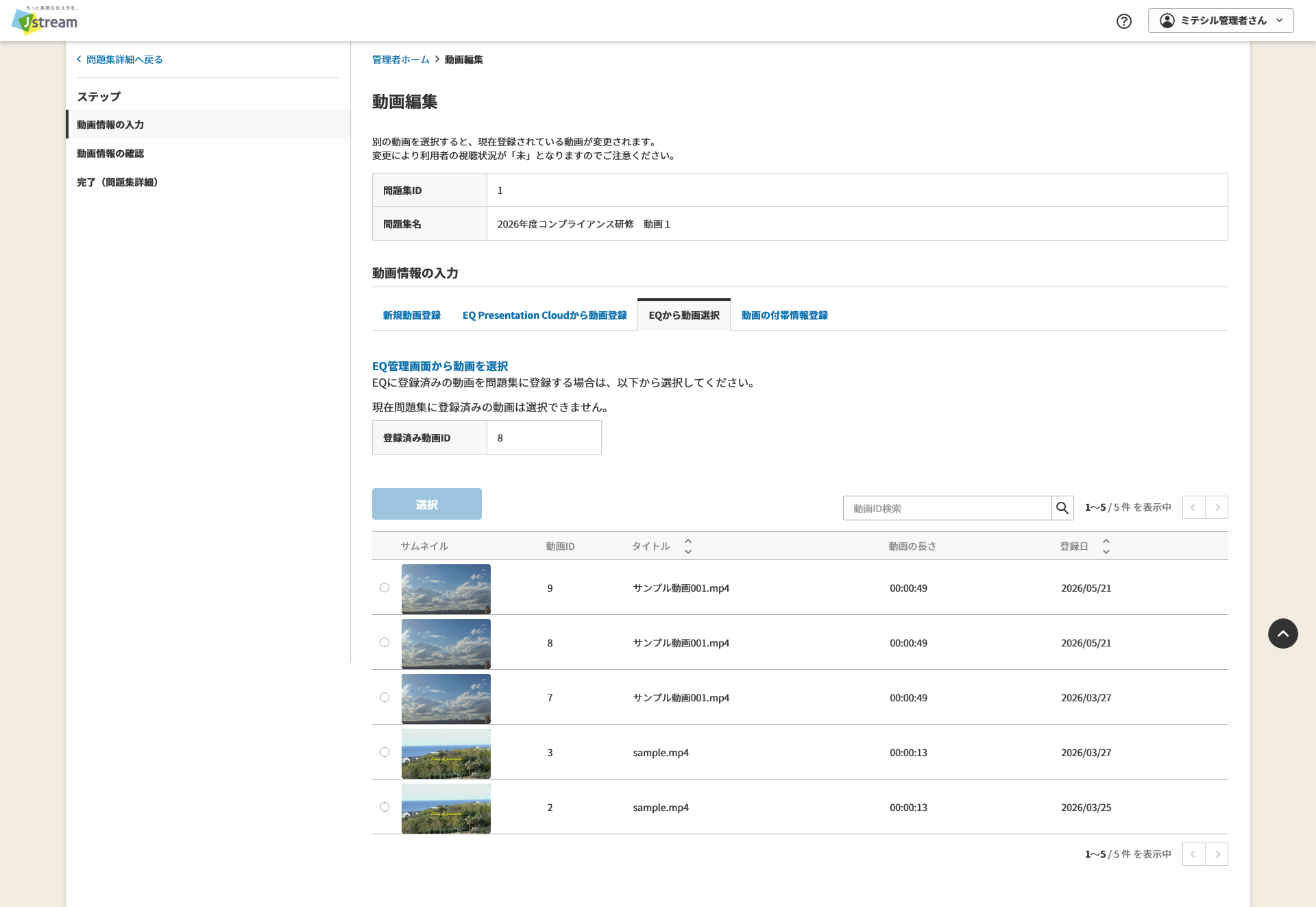Go to previous page in the top pagination
This screenshot has width=1316, height=907.
pyautogui.click(x=1193, y=507)
